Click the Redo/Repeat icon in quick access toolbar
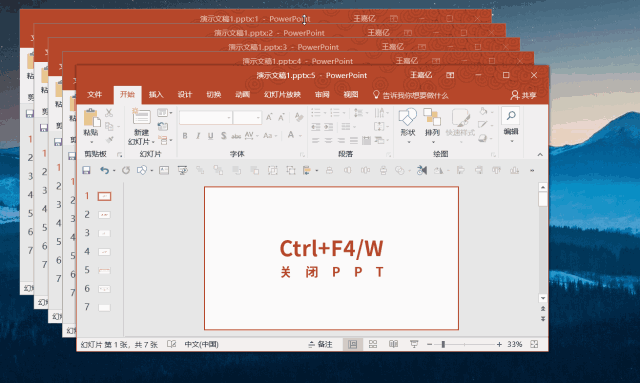 [126, 170]
